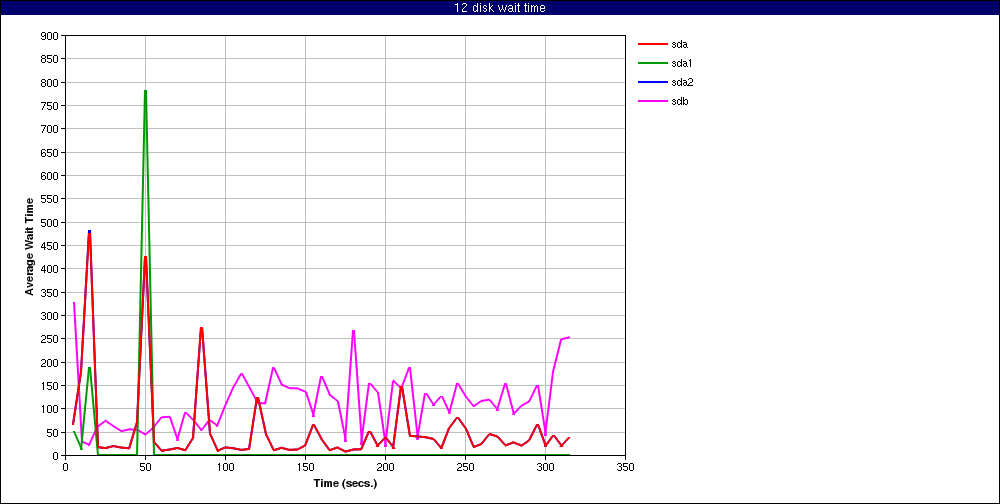The image size is (1000, 504).
Task: Click the 650 value on the Y axis
Action: point(50,152)
